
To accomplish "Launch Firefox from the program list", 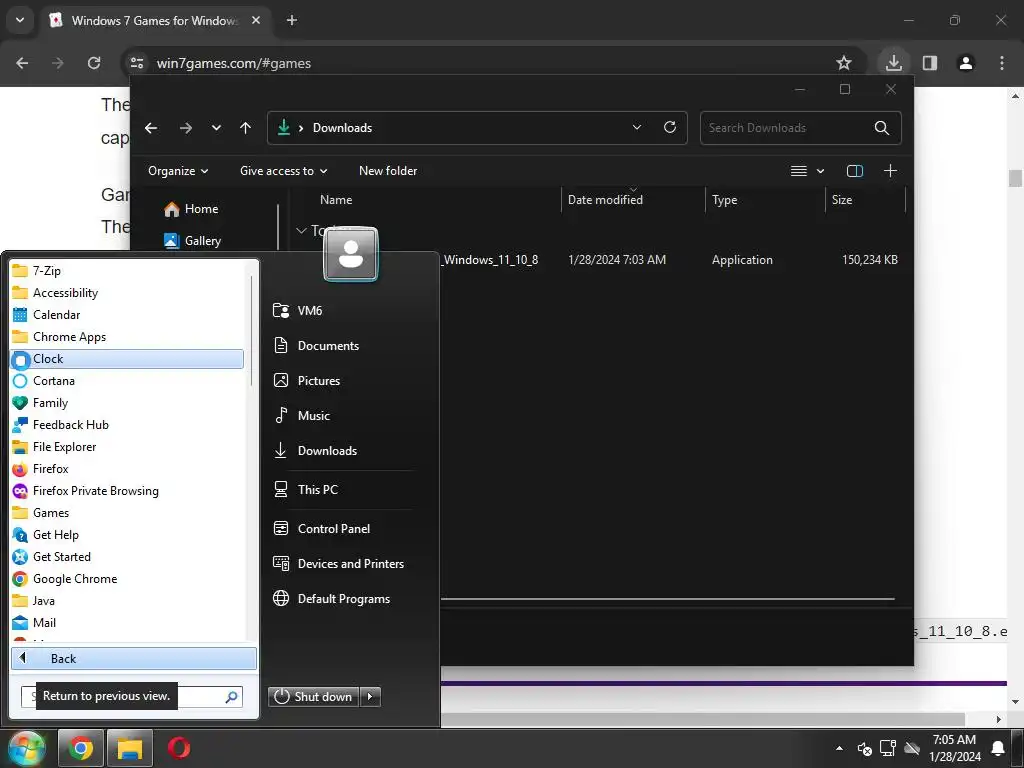I will point(127,469).
